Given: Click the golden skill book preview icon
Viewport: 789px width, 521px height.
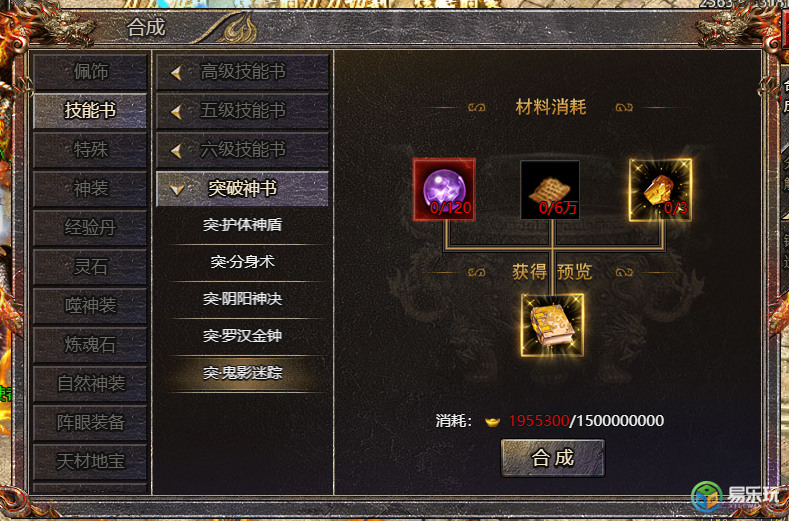Looking at the screenshot, I should click(553, 325).
